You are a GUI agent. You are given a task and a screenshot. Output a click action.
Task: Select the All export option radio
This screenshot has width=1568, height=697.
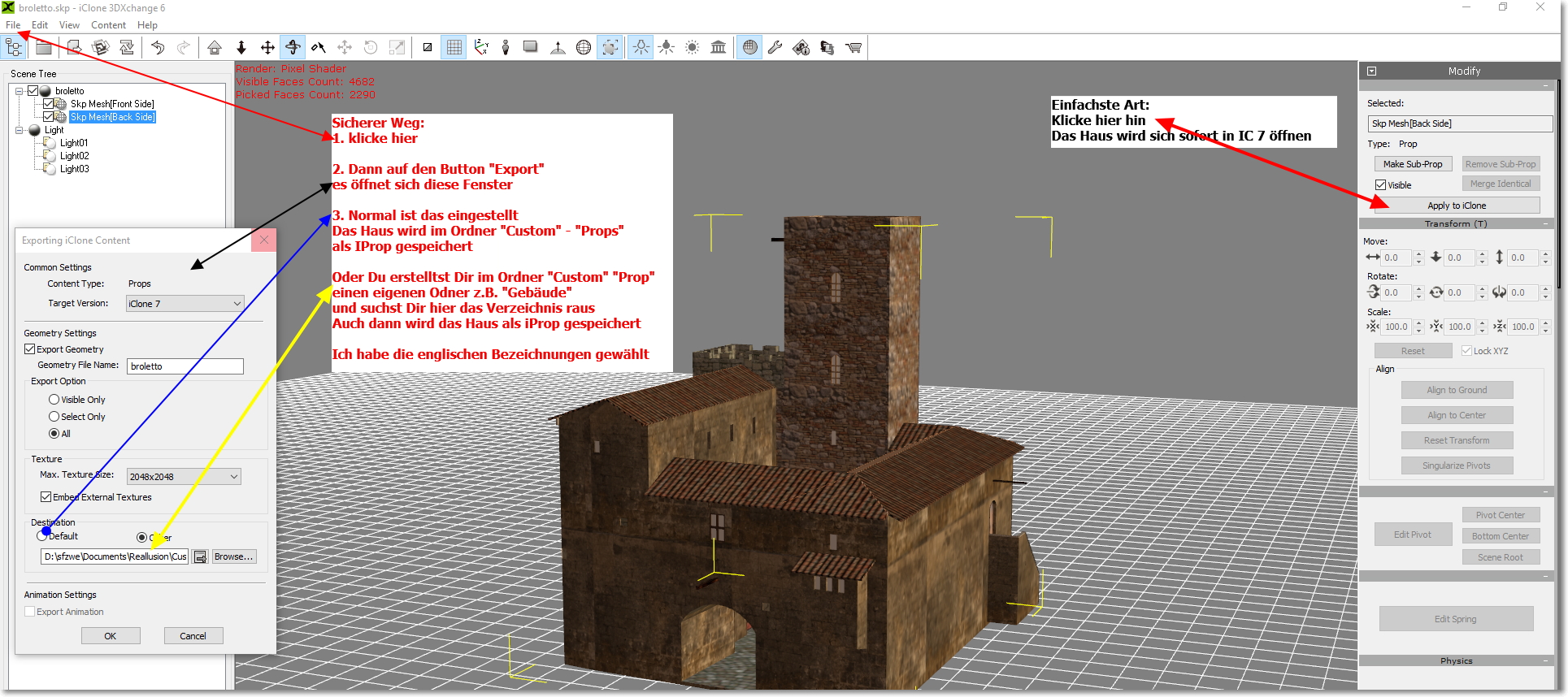[x=54, y=434]
